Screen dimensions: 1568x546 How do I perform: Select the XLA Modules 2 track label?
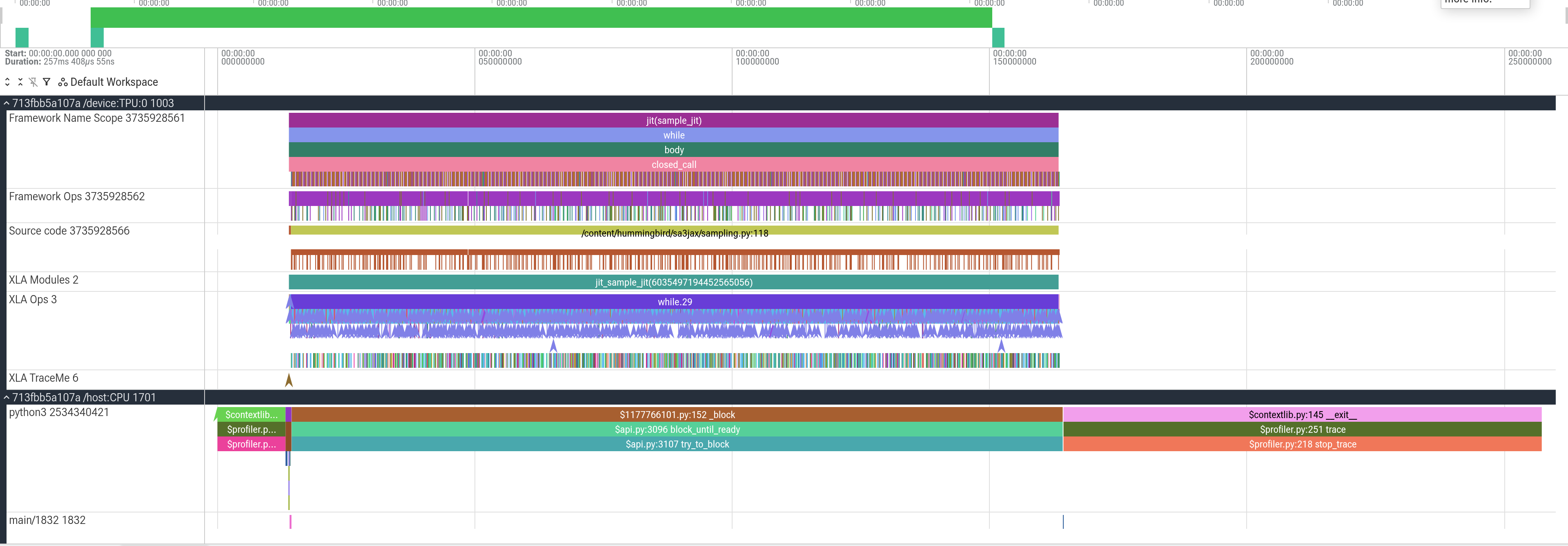(x=43, y=280)
